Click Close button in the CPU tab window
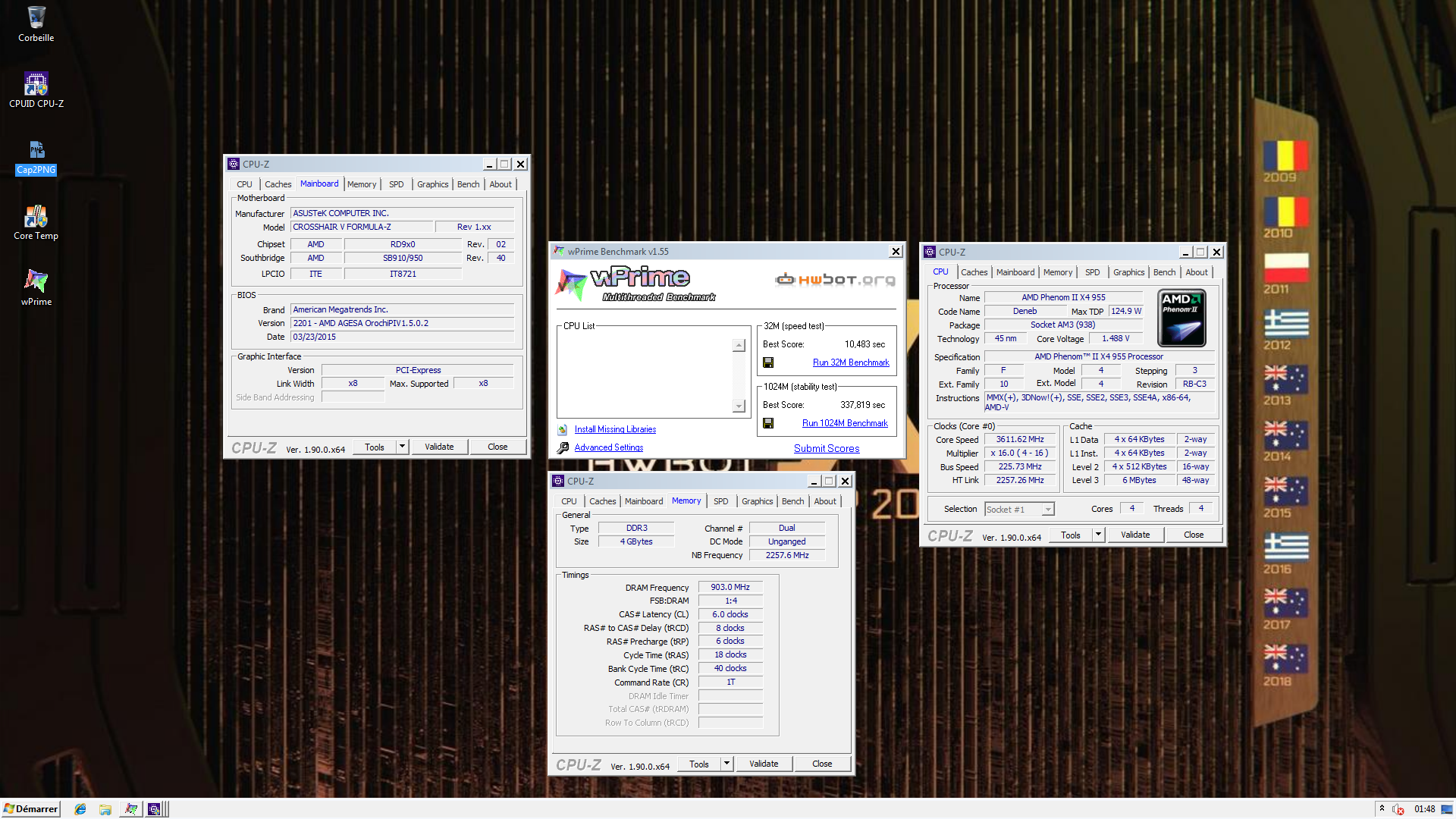Image resolution: width=1456 pixels, height=819 pixels. 1194,535
